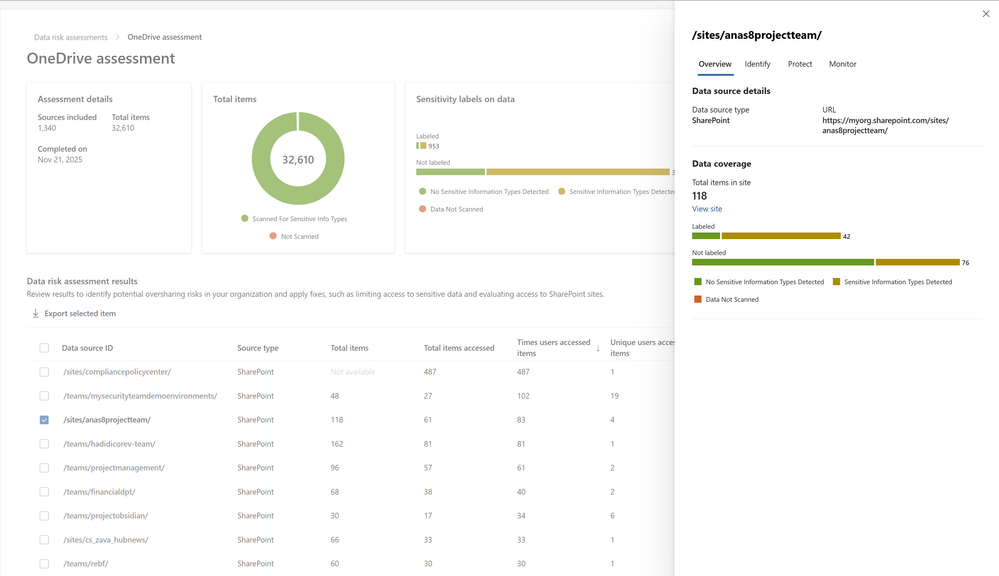The image size is (999, 576).
Task: Sort by Source type column header
Action: click(258, 348)
